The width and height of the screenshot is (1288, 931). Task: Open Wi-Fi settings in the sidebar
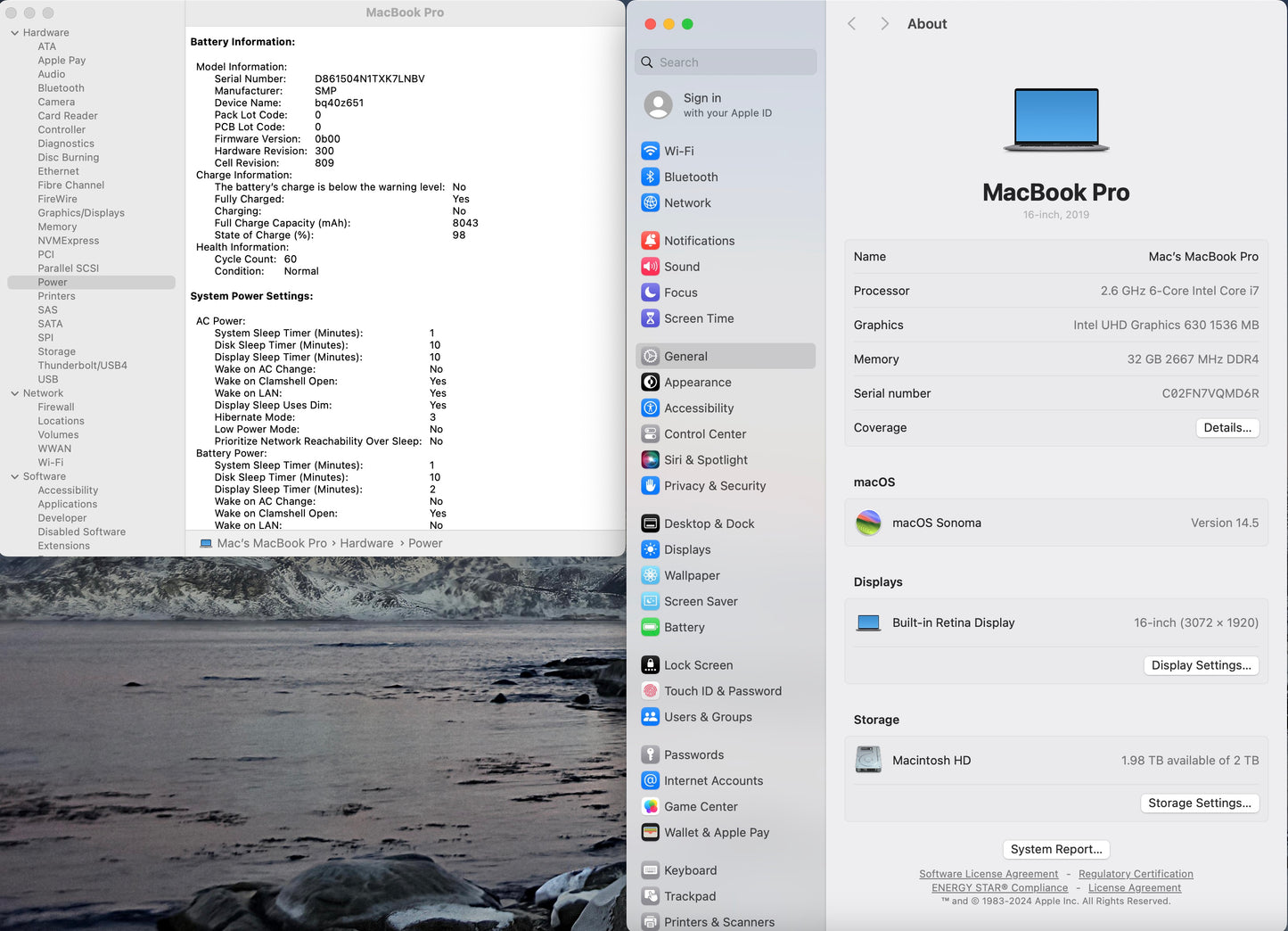tap(680, 151)
